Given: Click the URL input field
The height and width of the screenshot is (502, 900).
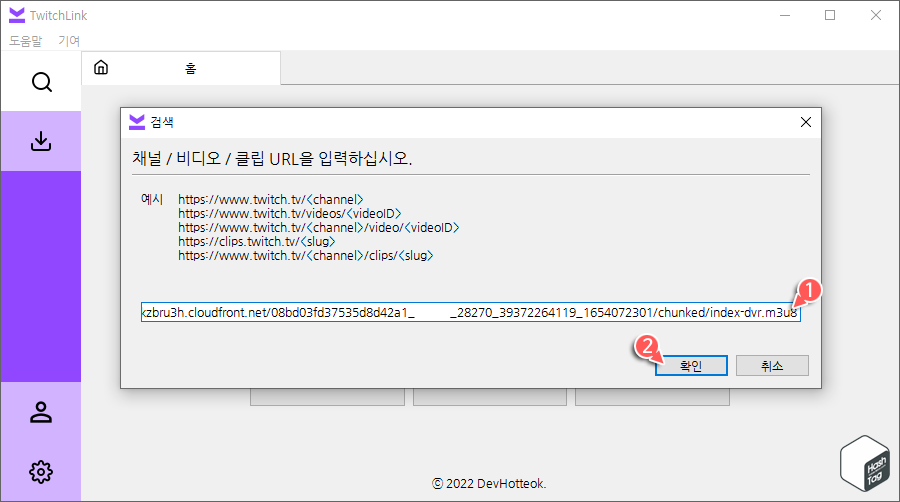Looking at the screenshot, I should [471, 313].
